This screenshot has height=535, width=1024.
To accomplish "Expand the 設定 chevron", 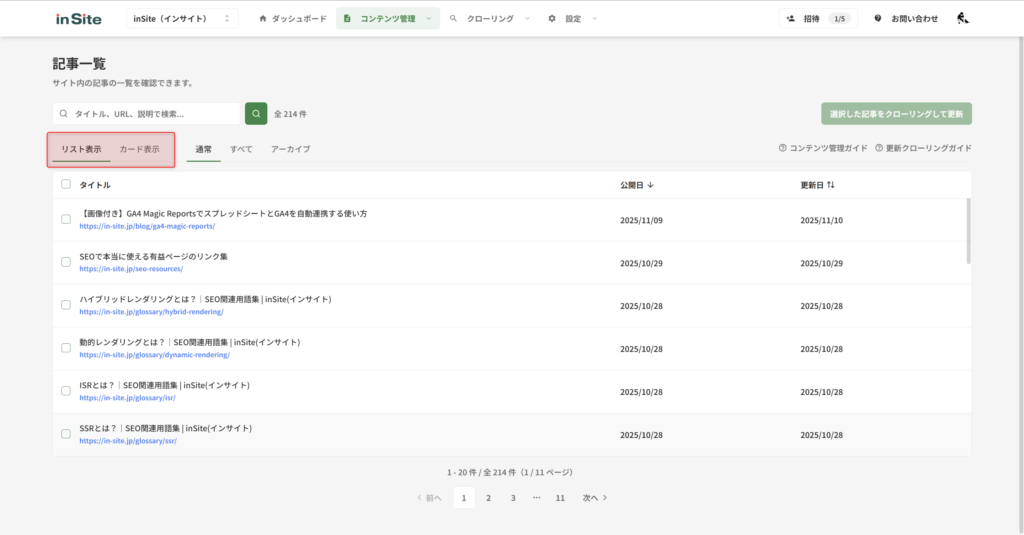I will [594, 18].
